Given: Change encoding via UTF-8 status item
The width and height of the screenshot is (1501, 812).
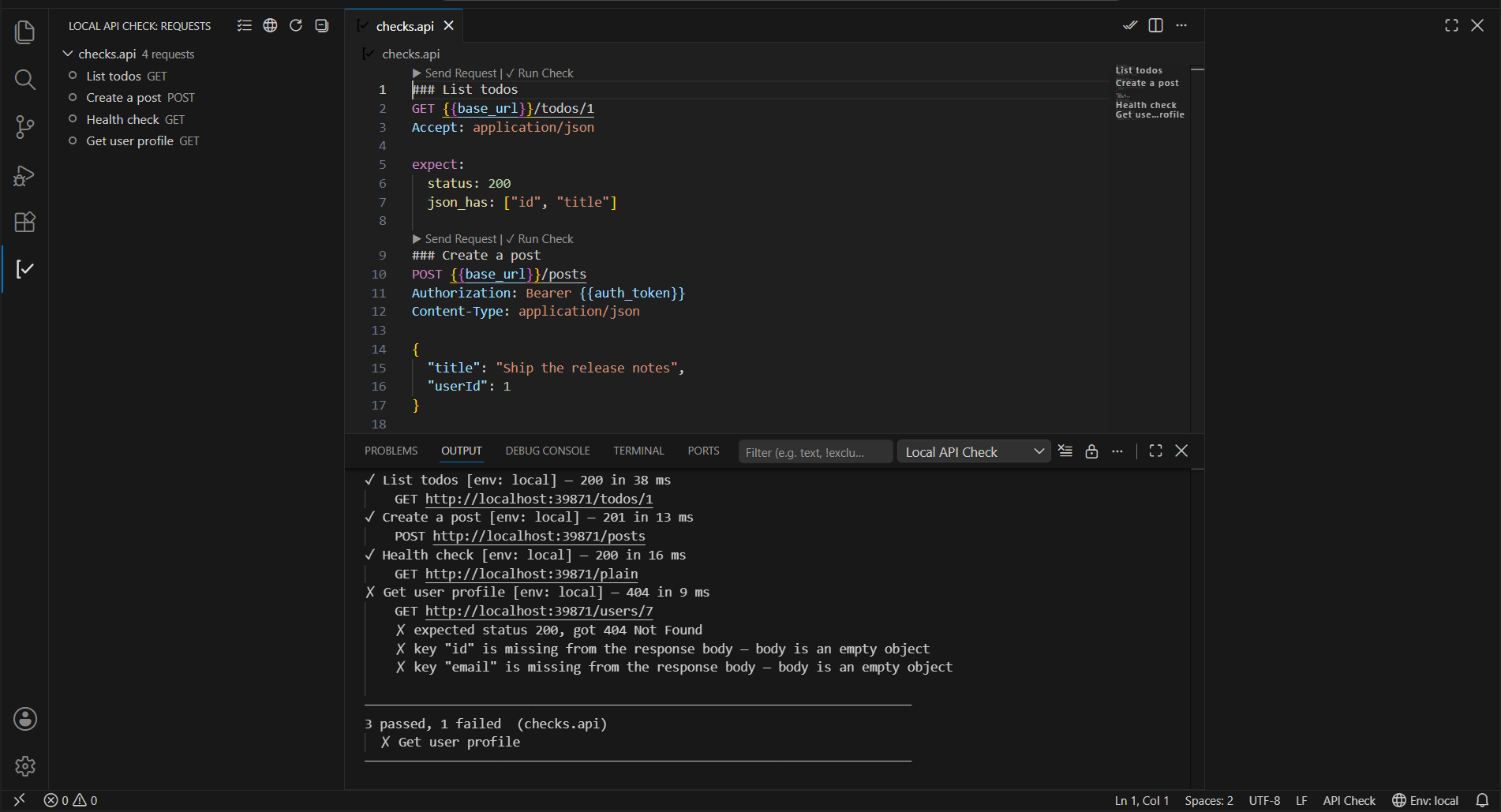Looking at the screenshot, I should tap(1264, 800).
